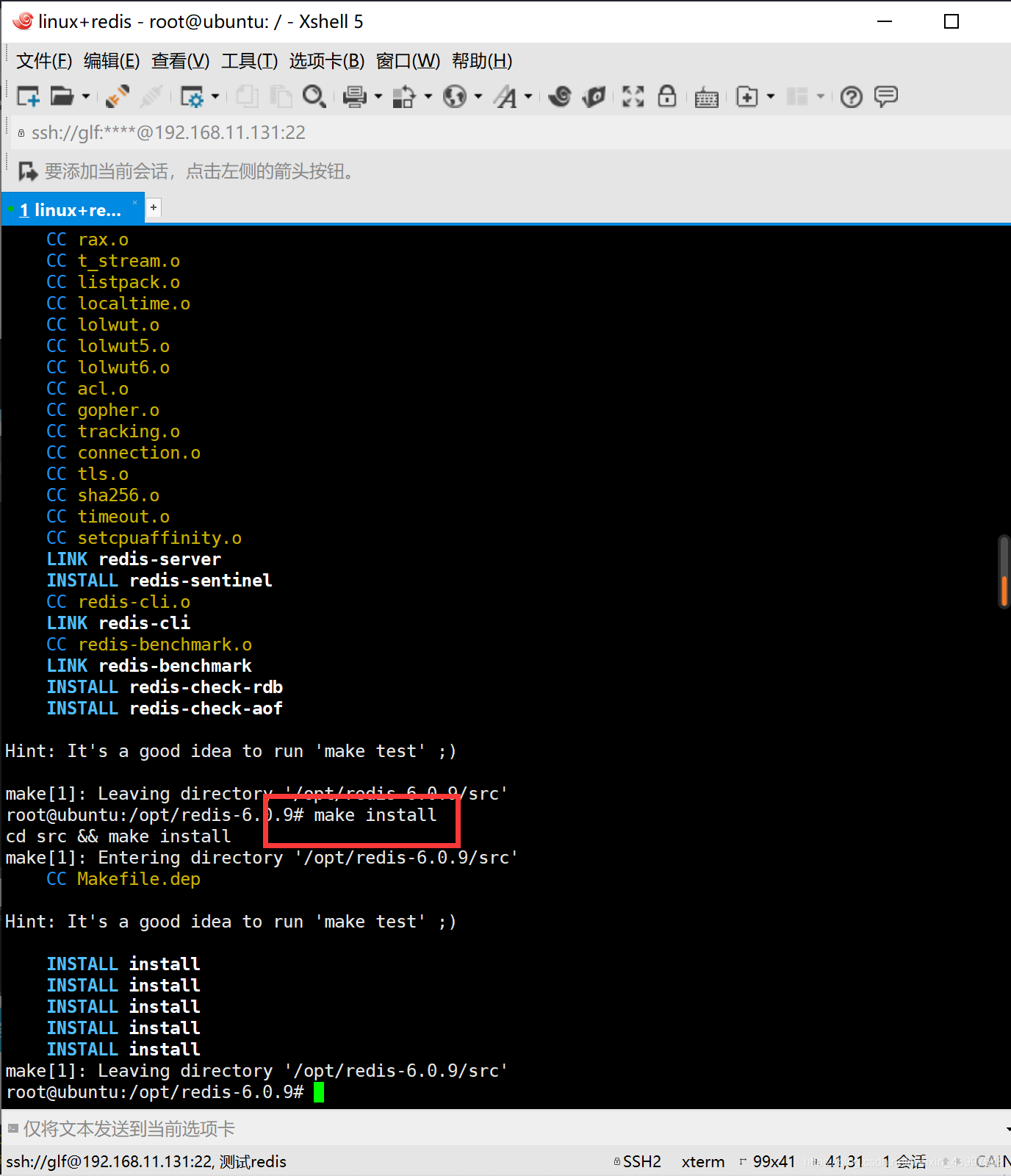Click 'INSTALL redis-check-aof' line in terminal
This screenshot has width=1011, height=1176.
(165, 709)
